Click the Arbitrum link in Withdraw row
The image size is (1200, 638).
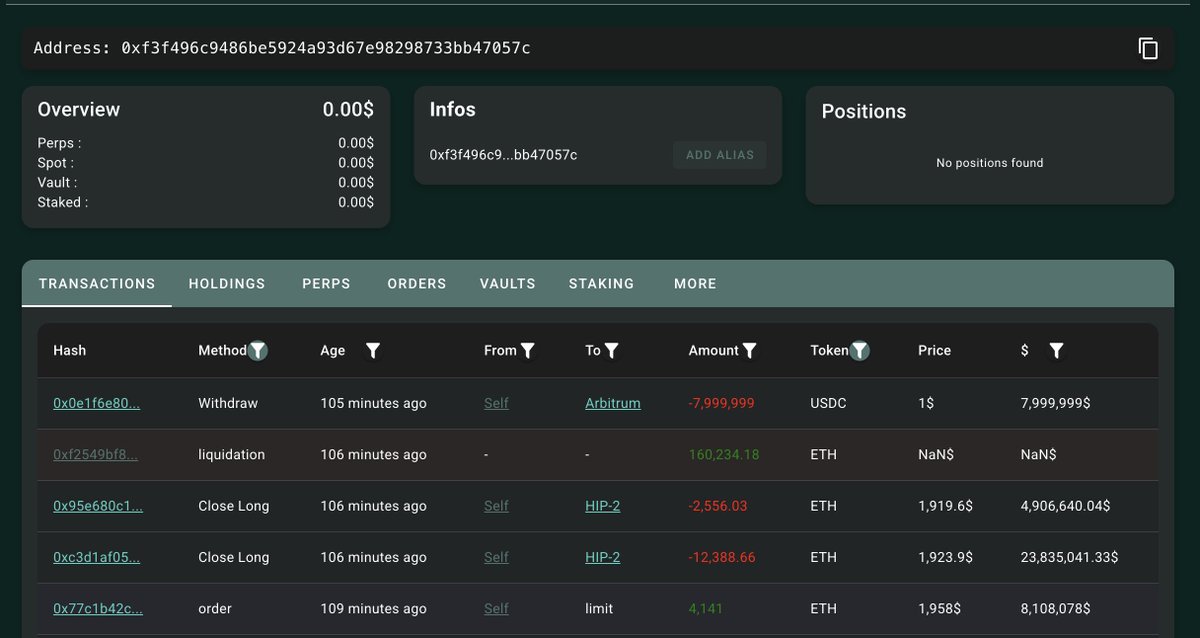pos(613,403)
